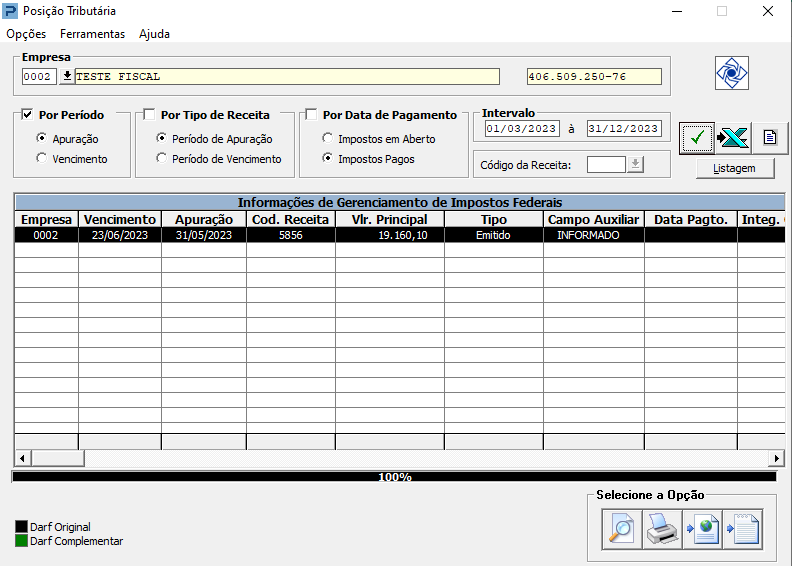The image size is (792, 566).
Task: Click the Vencimento column header
Action: [x=120, y=220]
